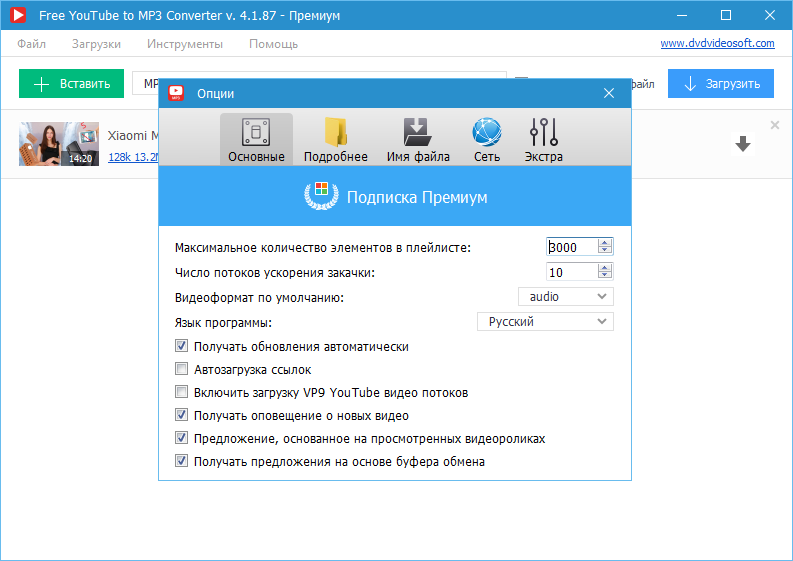Image resolution: width=793 pixels, height=561 pixels.
Task: Open the Загрузки menu
Action: coord(96,44)
